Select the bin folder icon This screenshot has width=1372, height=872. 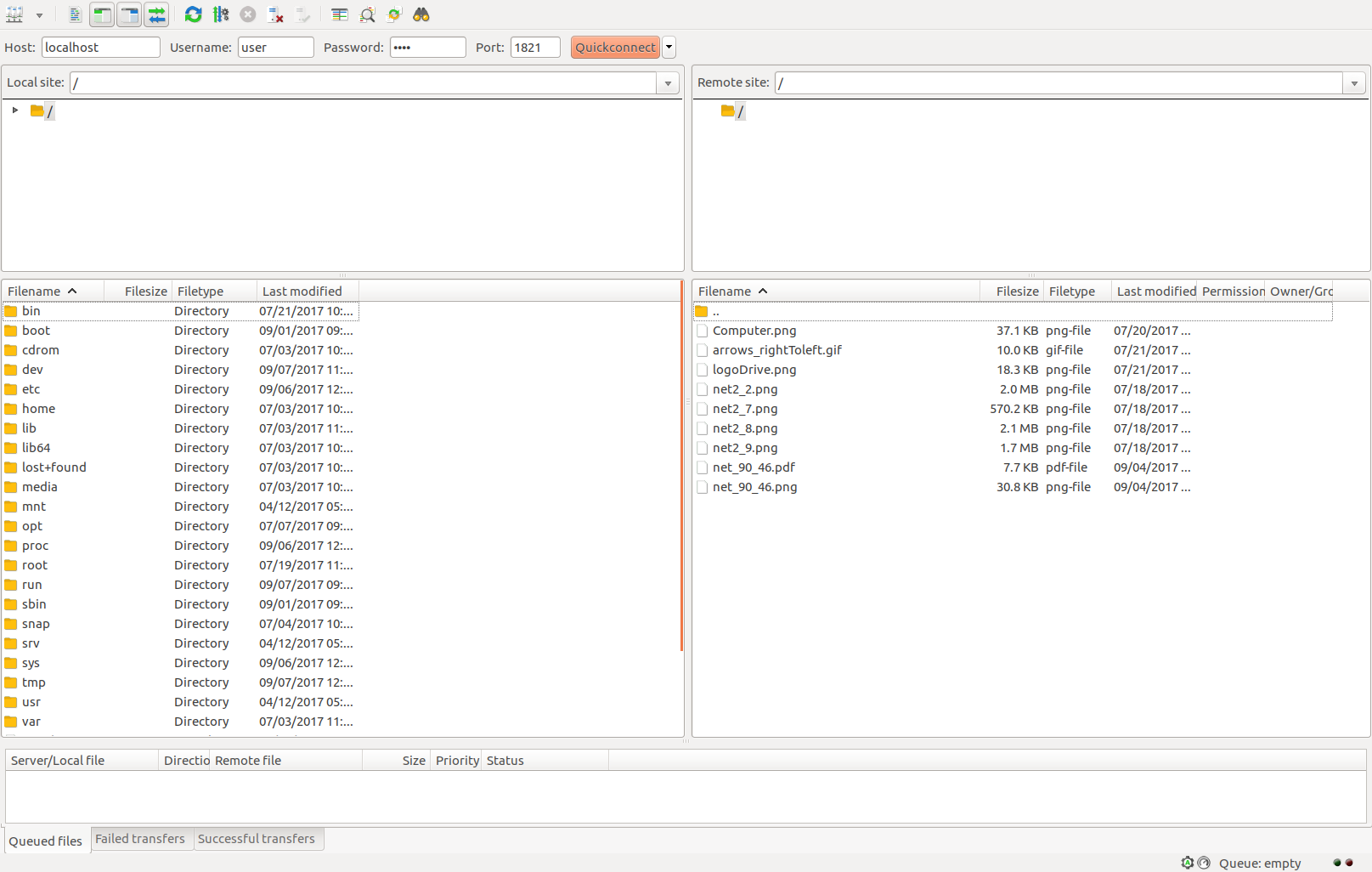[11, 311]
